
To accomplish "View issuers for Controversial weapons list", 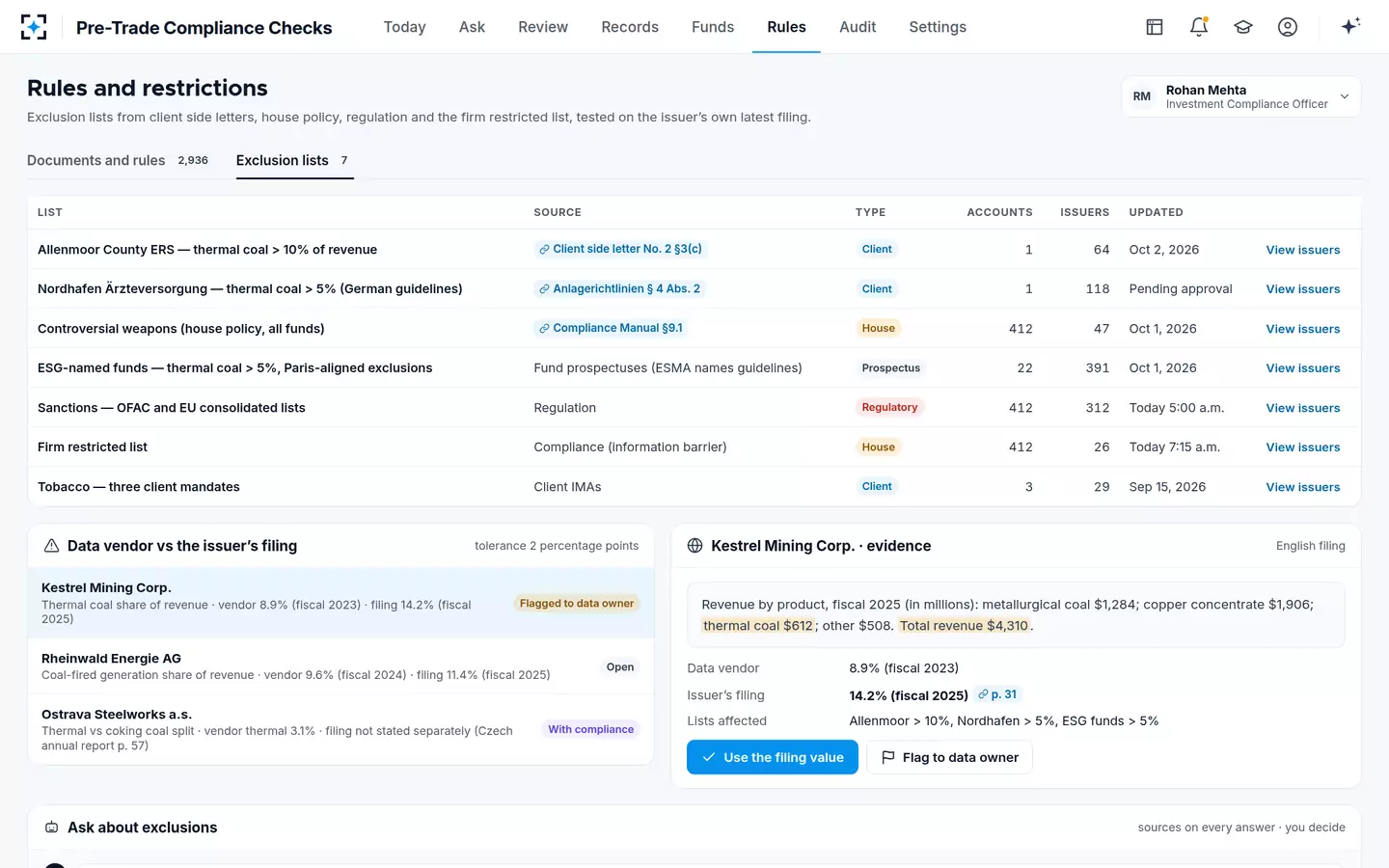I will click(x=1302, y=329).
